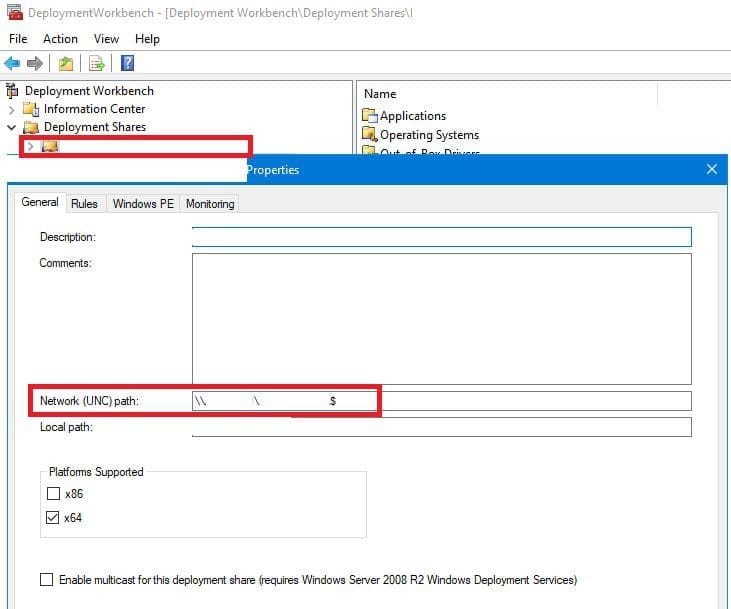Expand the unnamed deployment share node
Image resolution: width=731 pixels, height=609 pixels.
30,146
